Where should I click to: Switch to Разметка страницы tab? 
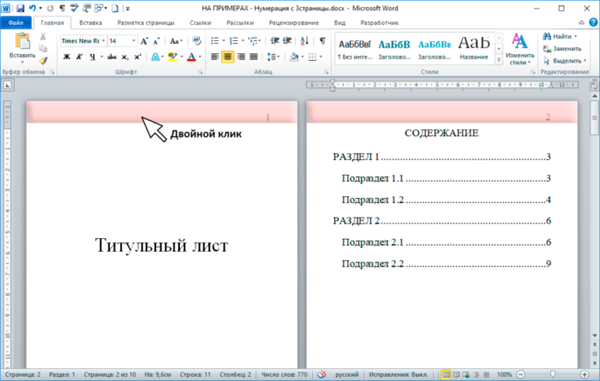pyautogui.click(x=146, y=23)
